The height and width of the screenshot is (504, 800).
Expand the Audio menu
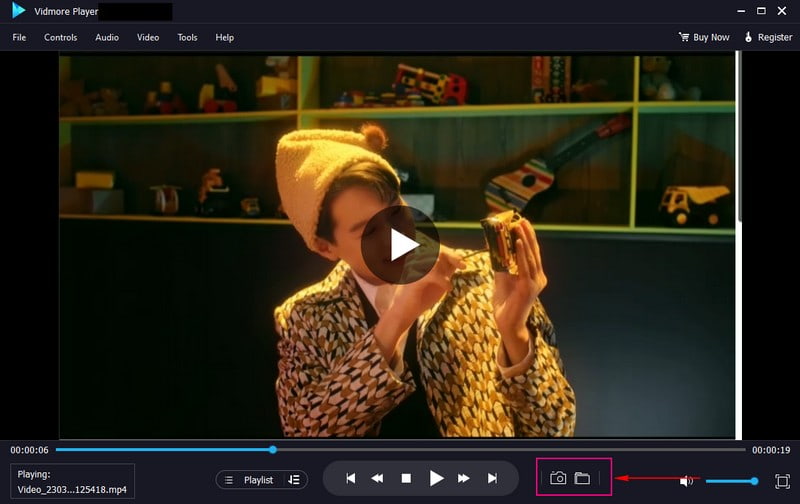tap(107, 37)
